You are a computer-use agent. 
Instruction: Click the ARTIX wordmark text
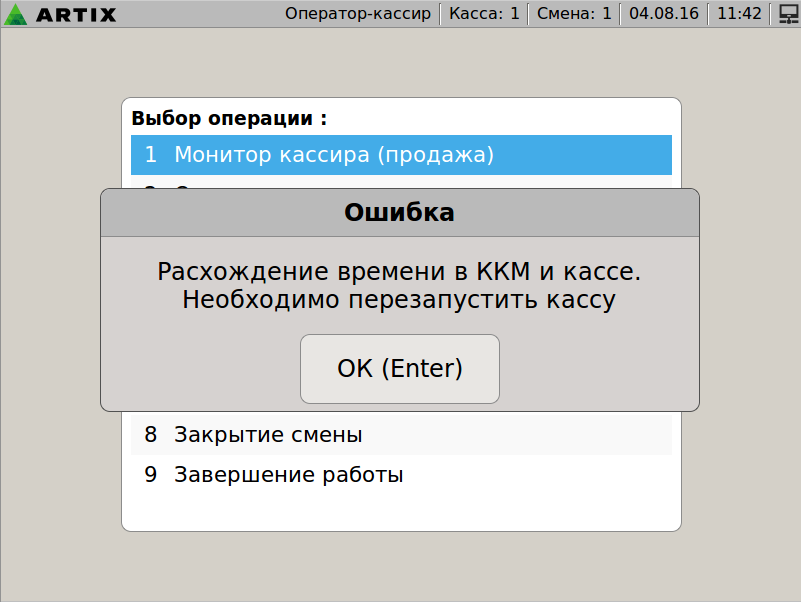tap(76, 14)
